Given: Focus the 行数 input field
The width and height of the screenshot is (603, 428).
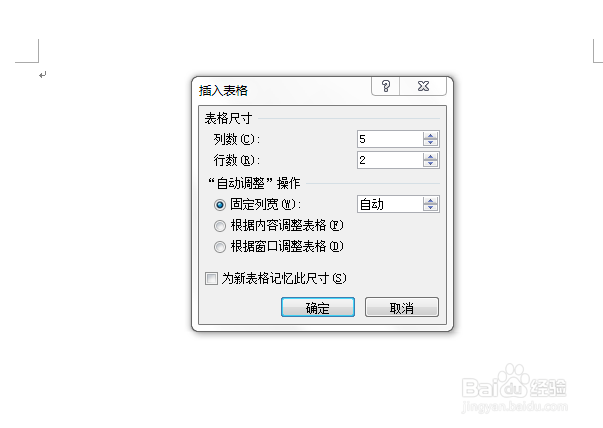Looking at the screenshot, I should (x=390, y=160).
